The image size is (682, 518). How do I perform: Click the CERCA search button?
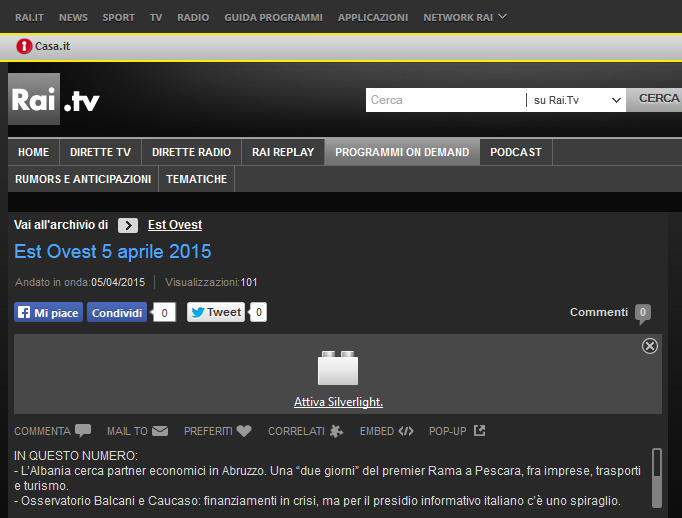(x=654, y=99)
